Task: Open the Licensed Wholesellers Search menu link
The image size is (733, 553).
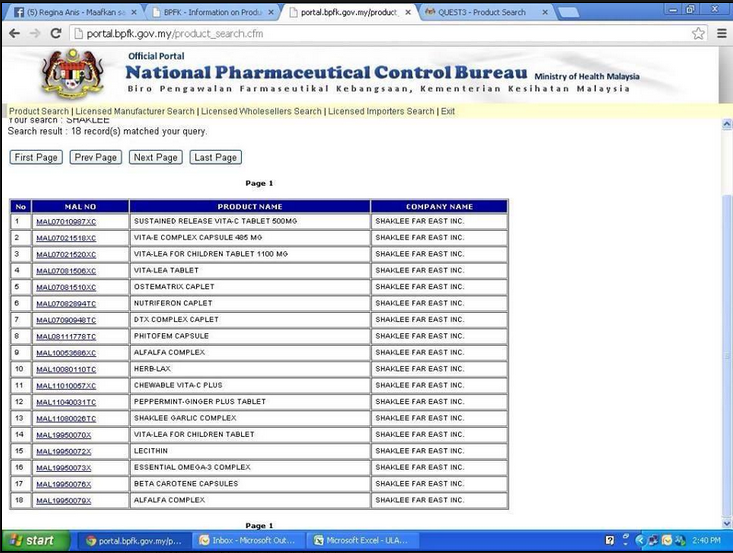Action: (261, 111)
